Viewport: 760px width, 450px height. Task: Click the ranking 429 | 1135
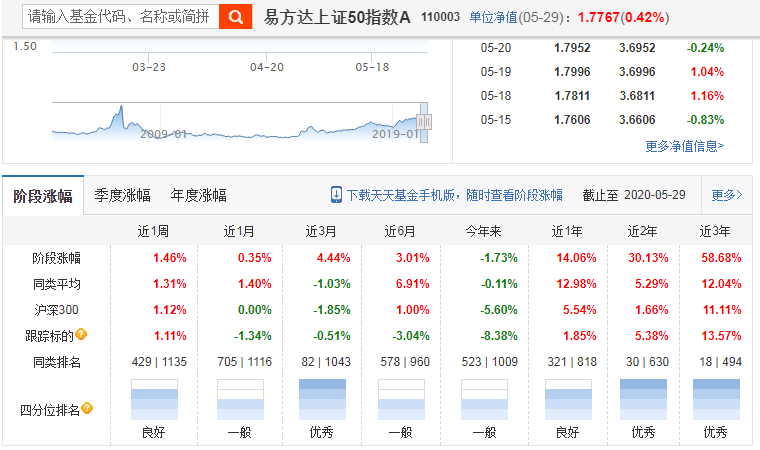point(159,362)
